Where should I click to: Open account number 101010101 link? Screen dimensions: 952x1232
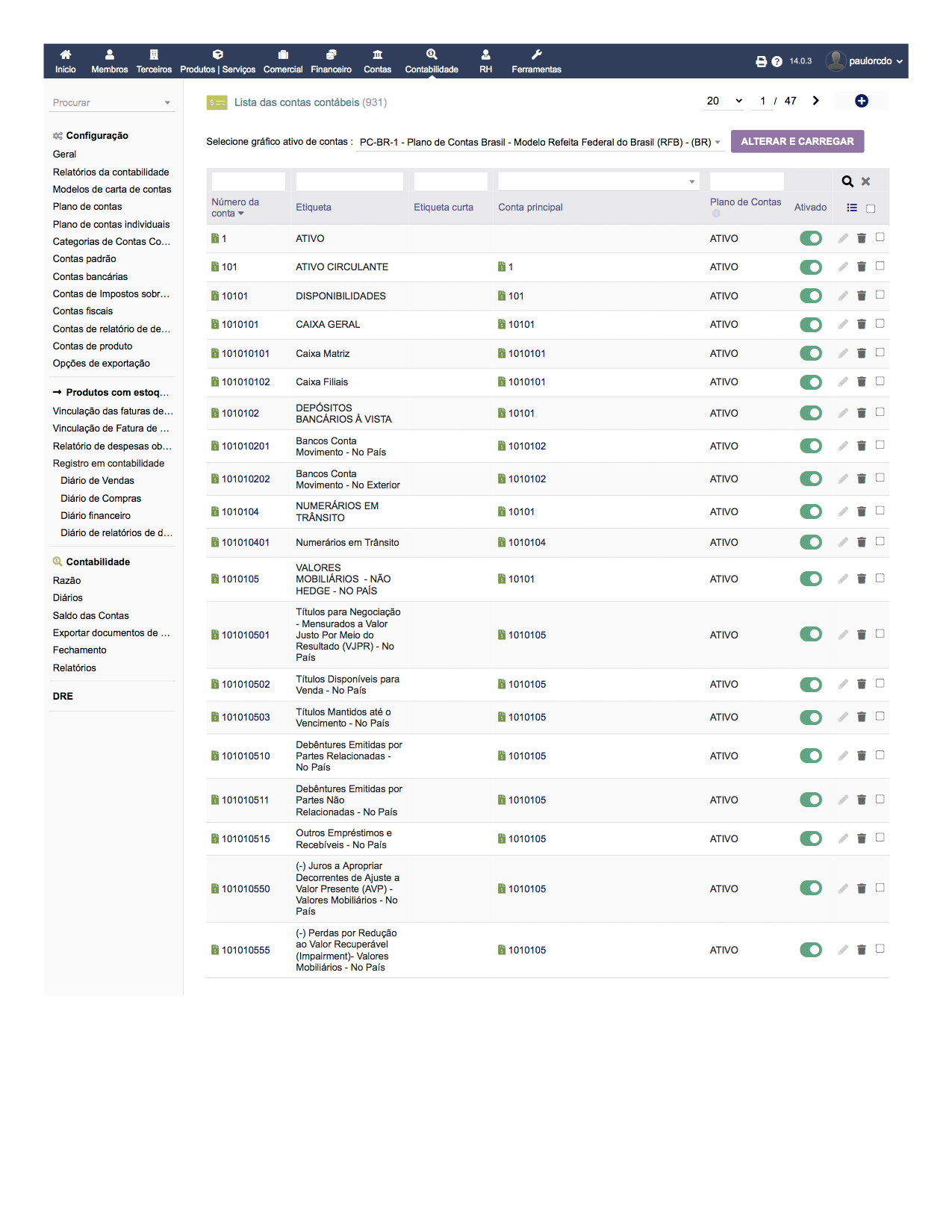(x=245, y=353)
